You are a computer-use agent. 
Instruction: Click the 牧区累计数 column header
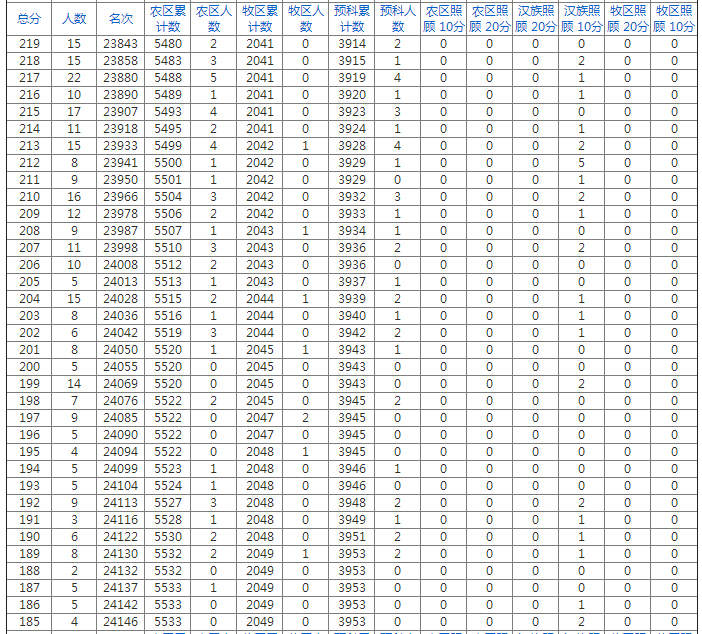pos(260,18)
